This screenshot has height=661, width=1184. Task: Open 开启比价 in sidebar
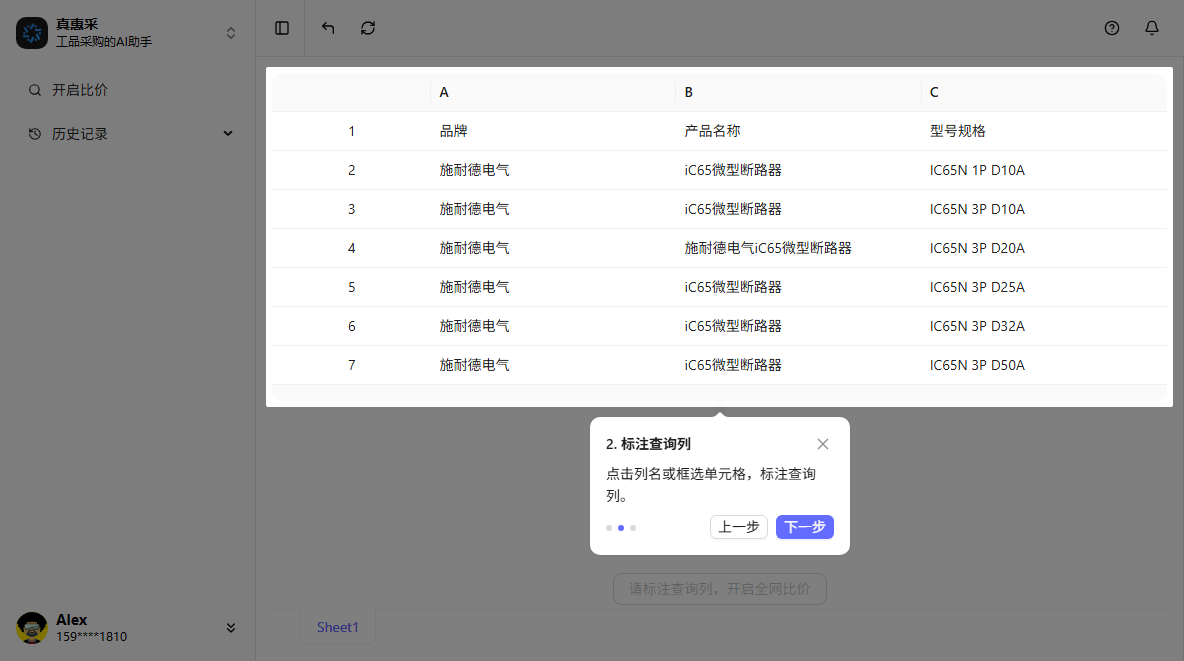coord(80,90)
